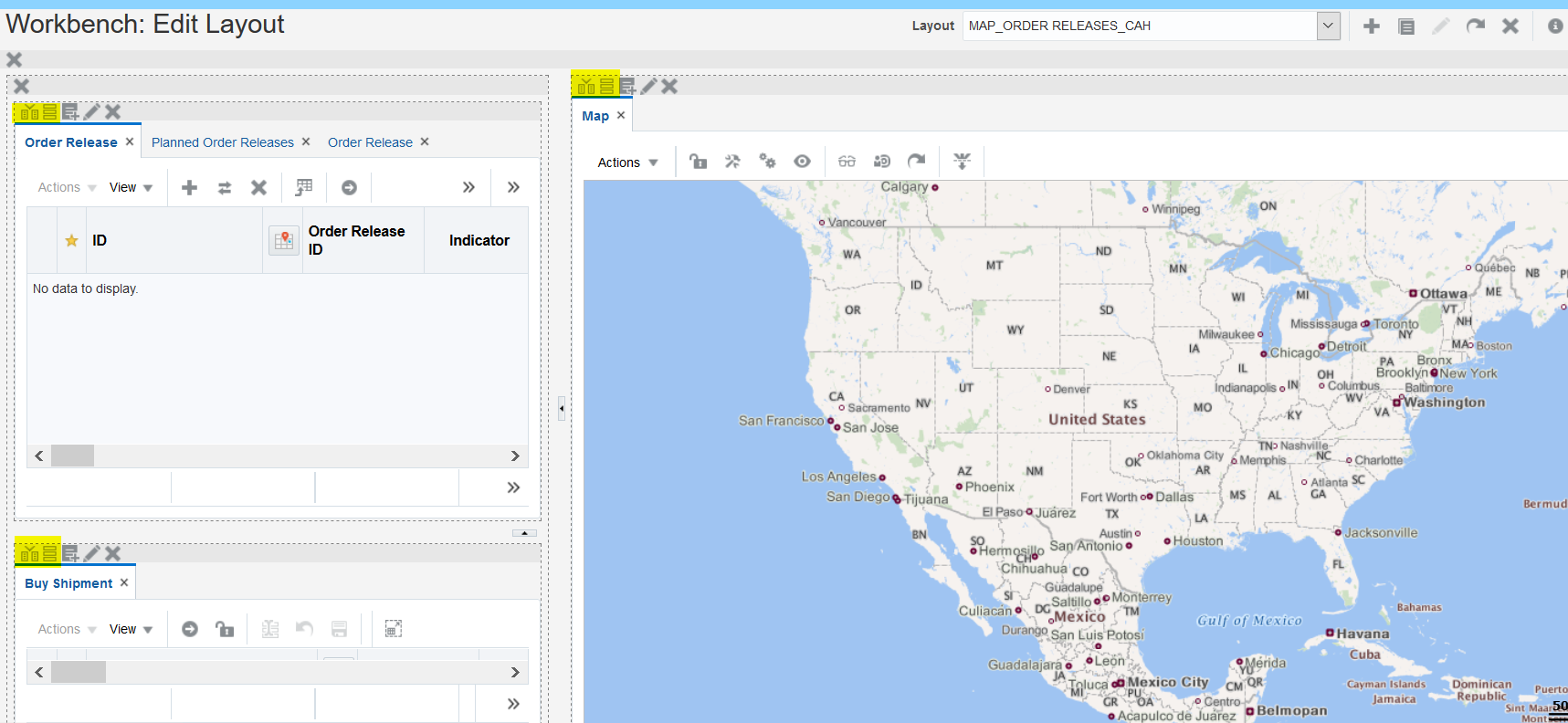Toggle map visibility with the eye icon

click(802, 162)
